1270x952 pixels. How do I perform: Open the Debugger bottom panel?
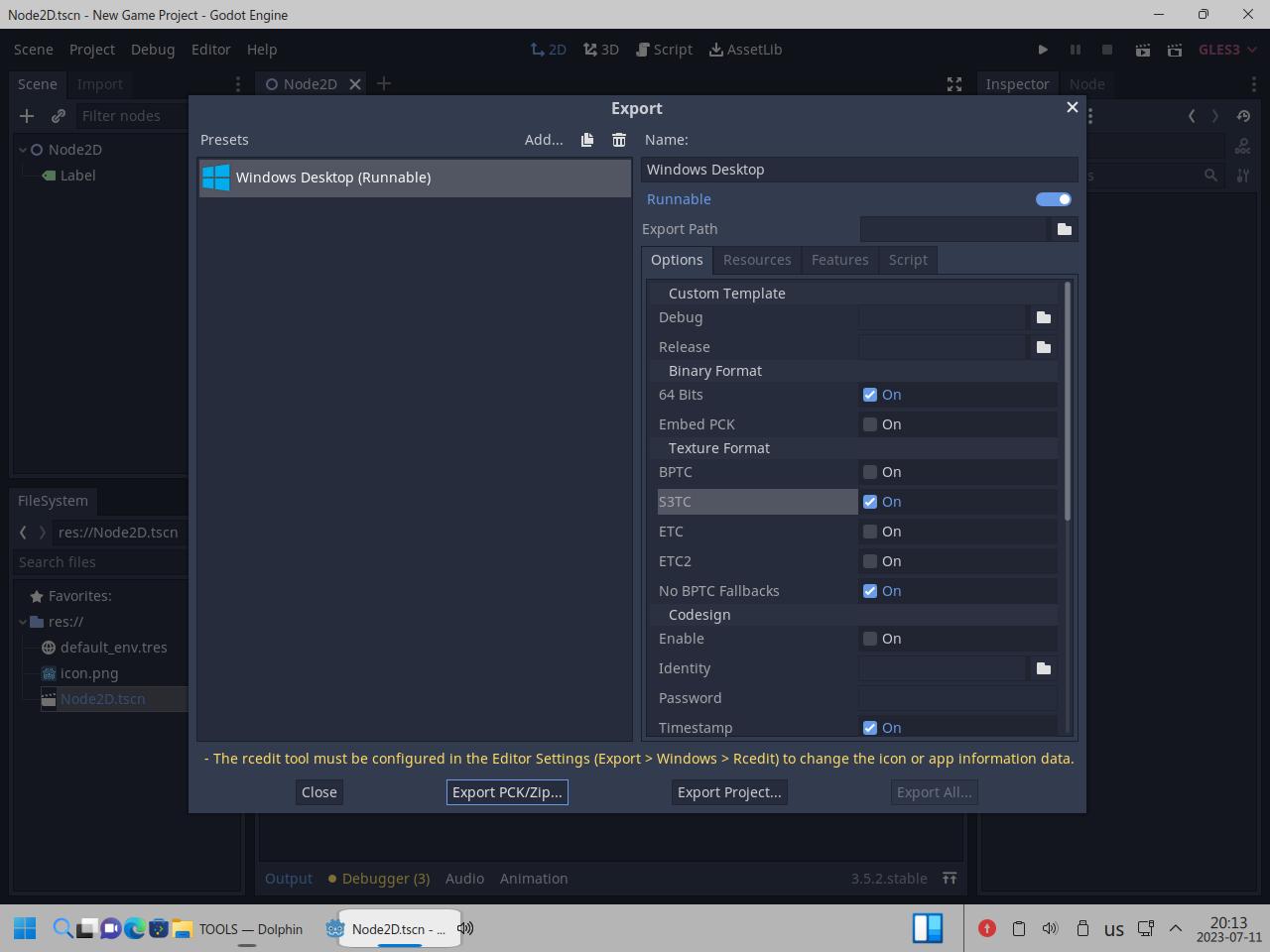[x=378, y=879]
